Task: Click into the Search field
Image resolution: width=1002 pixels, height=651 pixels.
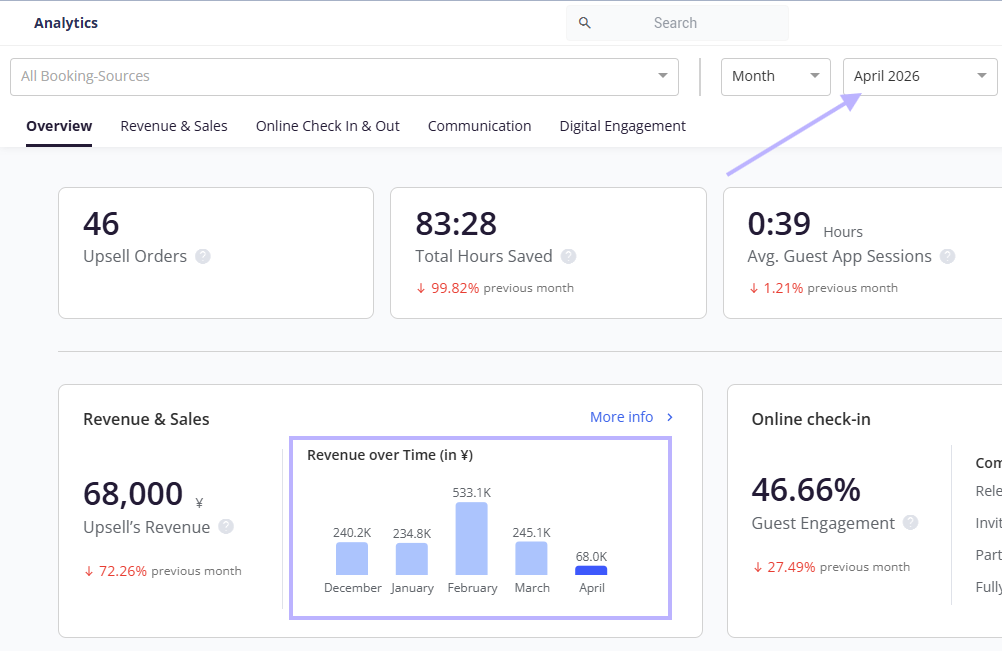Action: [x=677, y=23]
